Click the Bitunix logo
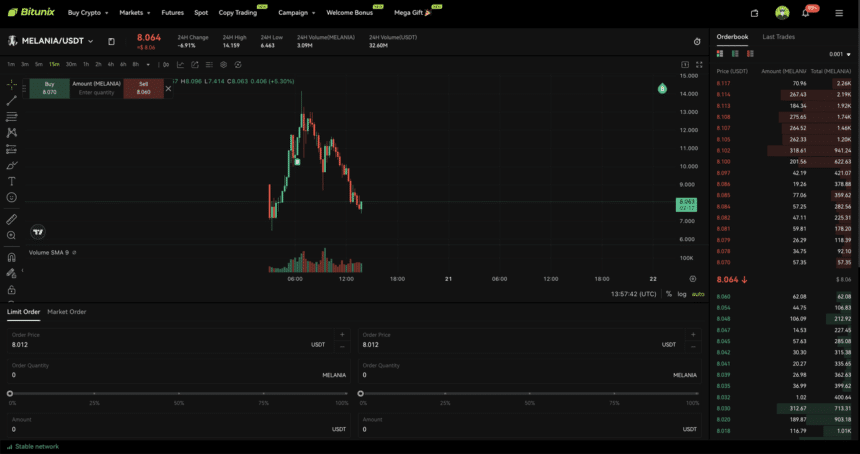 tap(31, 12)
